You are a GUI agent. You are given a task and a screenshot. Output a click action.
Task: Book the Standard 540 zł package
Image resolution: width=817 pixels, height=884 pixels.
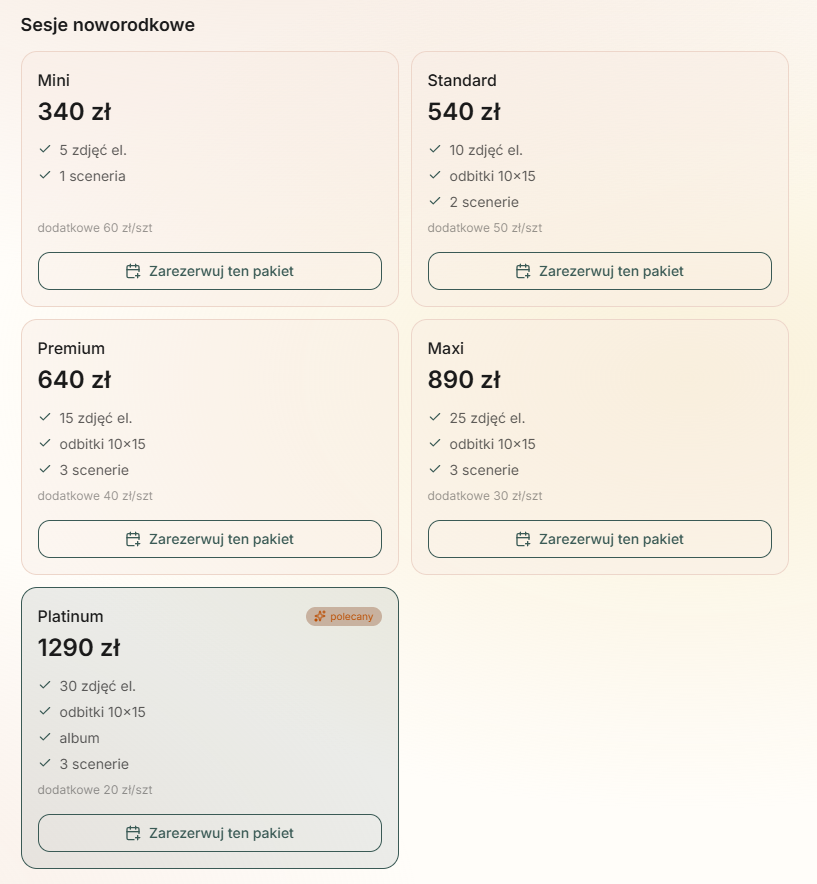point(599,271)
